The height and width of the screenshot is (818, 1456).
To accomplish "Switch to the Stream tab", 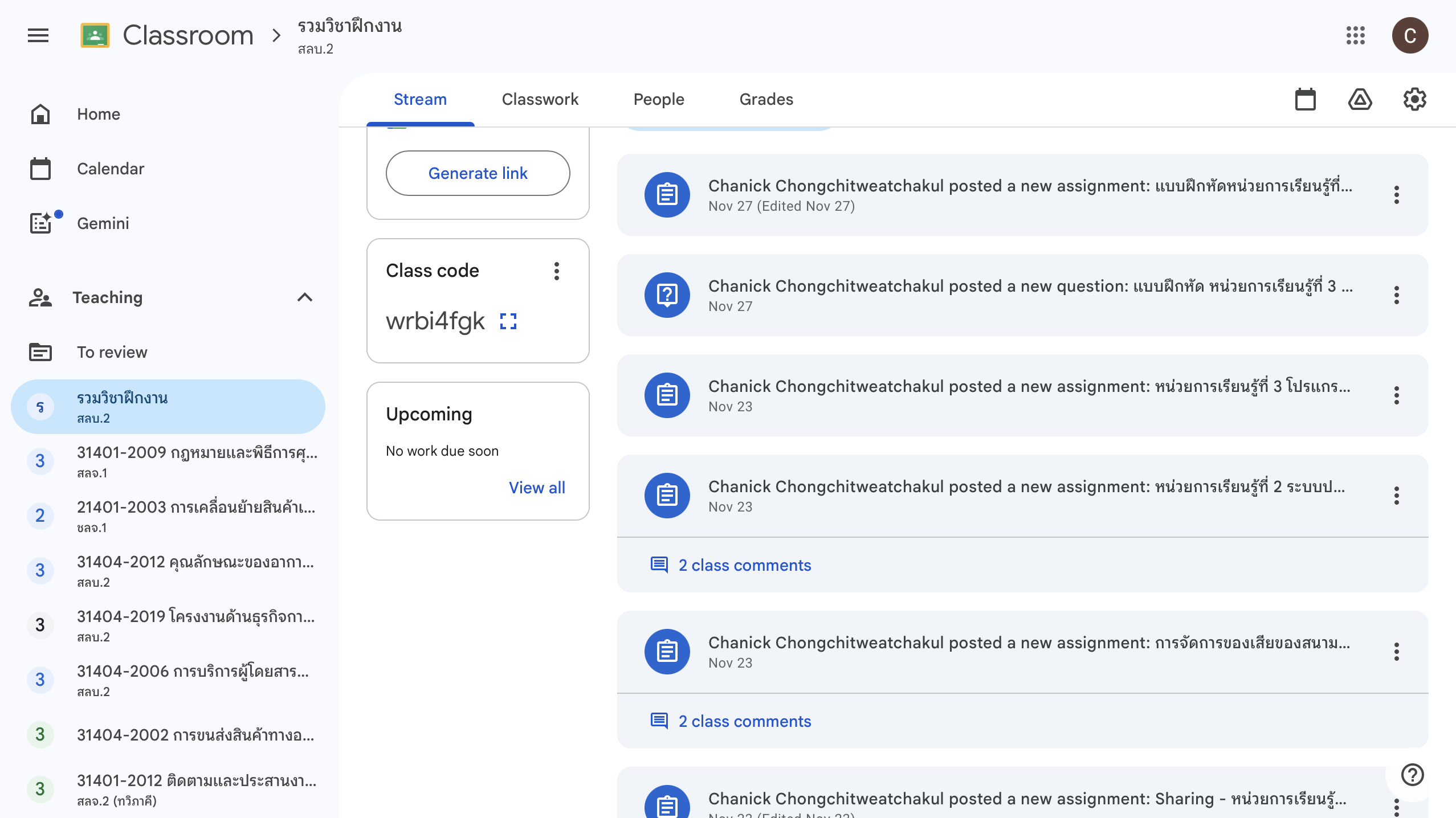I will (x=420, y=100).
